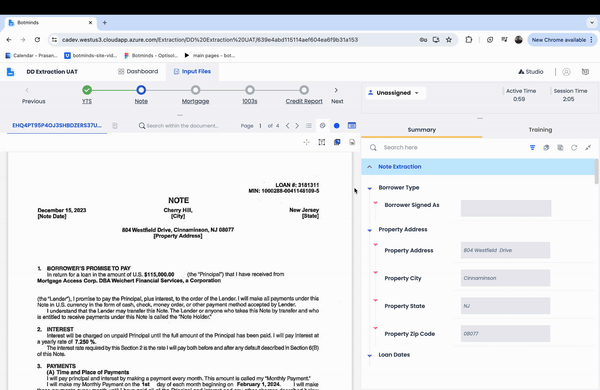The width and height of the screenshot is (600, 390).
Task: Open the botminds-site-vid bookmark
Action: (x=91, y=55)
